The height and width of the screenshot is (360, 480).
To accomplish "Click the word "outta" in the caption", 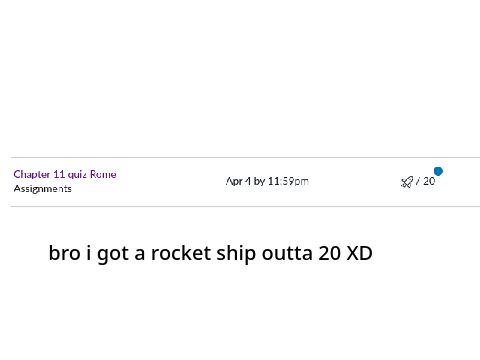I will point(287,254).
